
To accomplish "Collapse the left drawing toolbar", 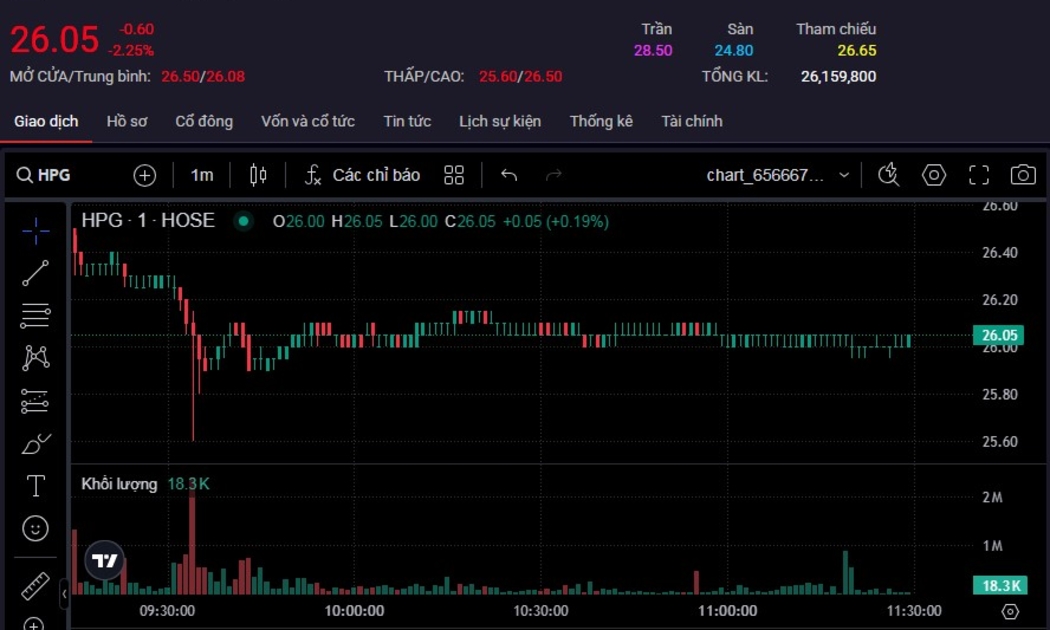I will (64, 593).
